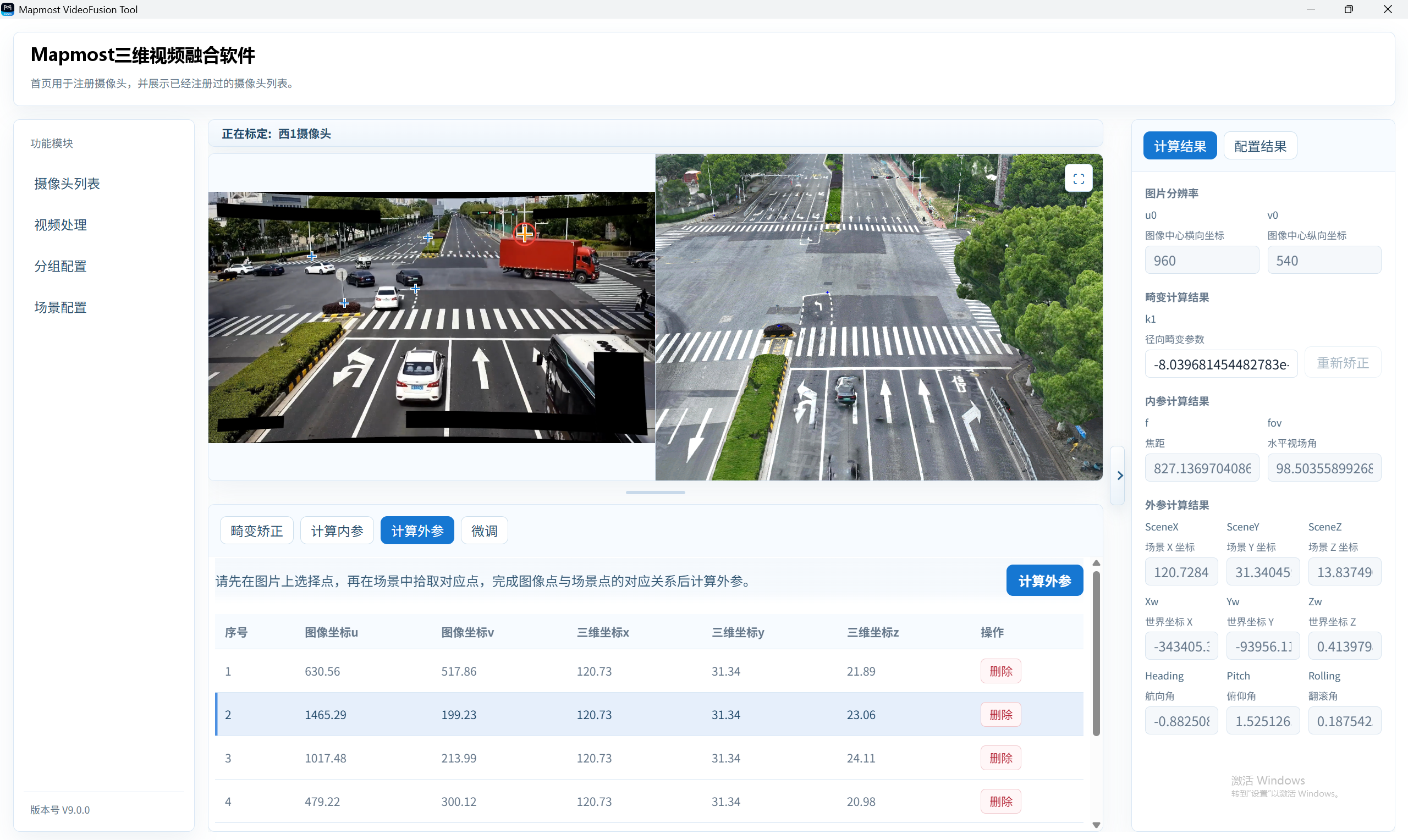Select table row with u value 479.22
The width and height of the screenshot is (1408, 840).
pyautogui.click(x=649, y=802)
